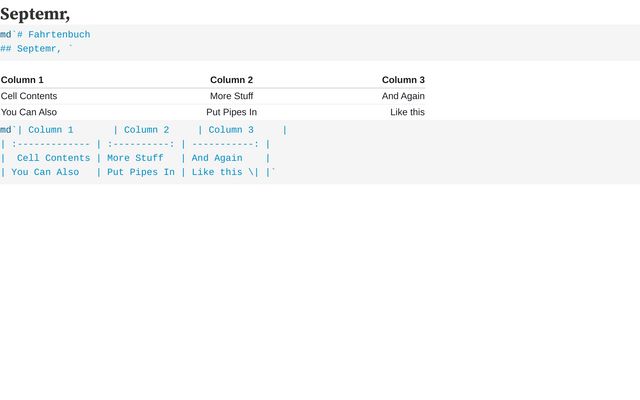
Task: Select the Column 2 table header
Action: coord(231,80)
